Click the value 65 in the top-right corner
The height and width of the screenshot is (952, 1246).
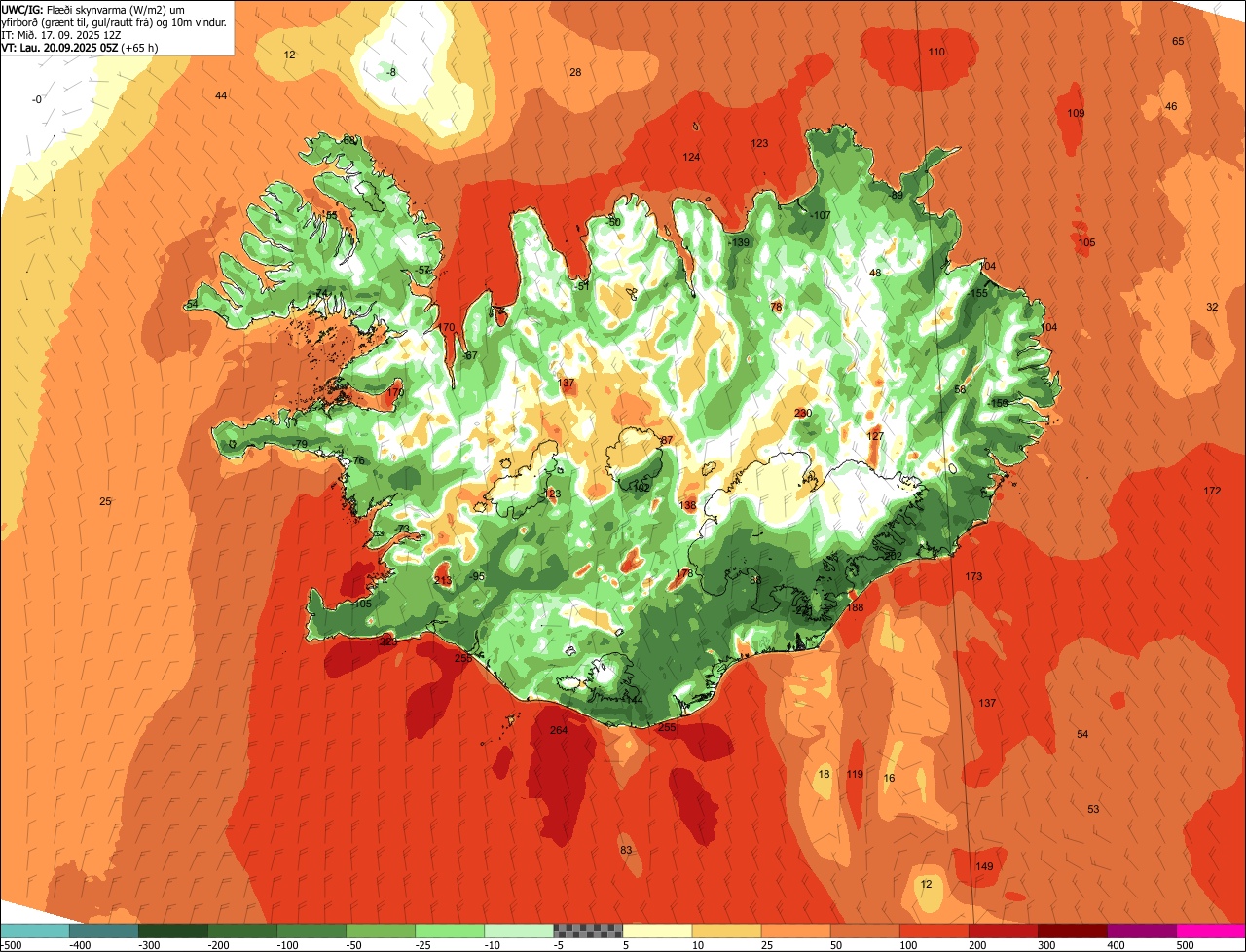point(1178,41)
